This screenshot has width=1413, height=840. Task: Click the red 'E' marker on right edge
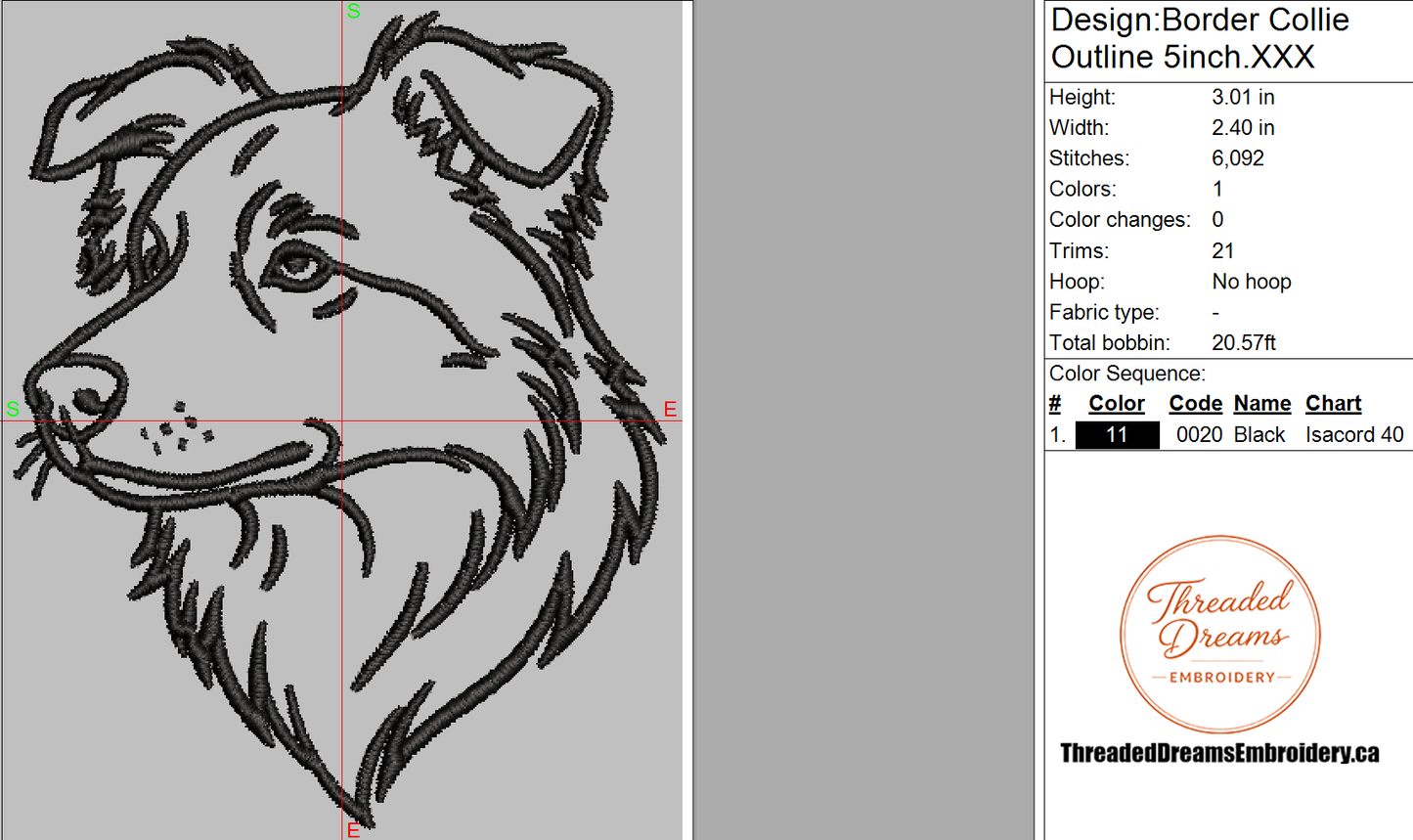(x=670, y=409)
